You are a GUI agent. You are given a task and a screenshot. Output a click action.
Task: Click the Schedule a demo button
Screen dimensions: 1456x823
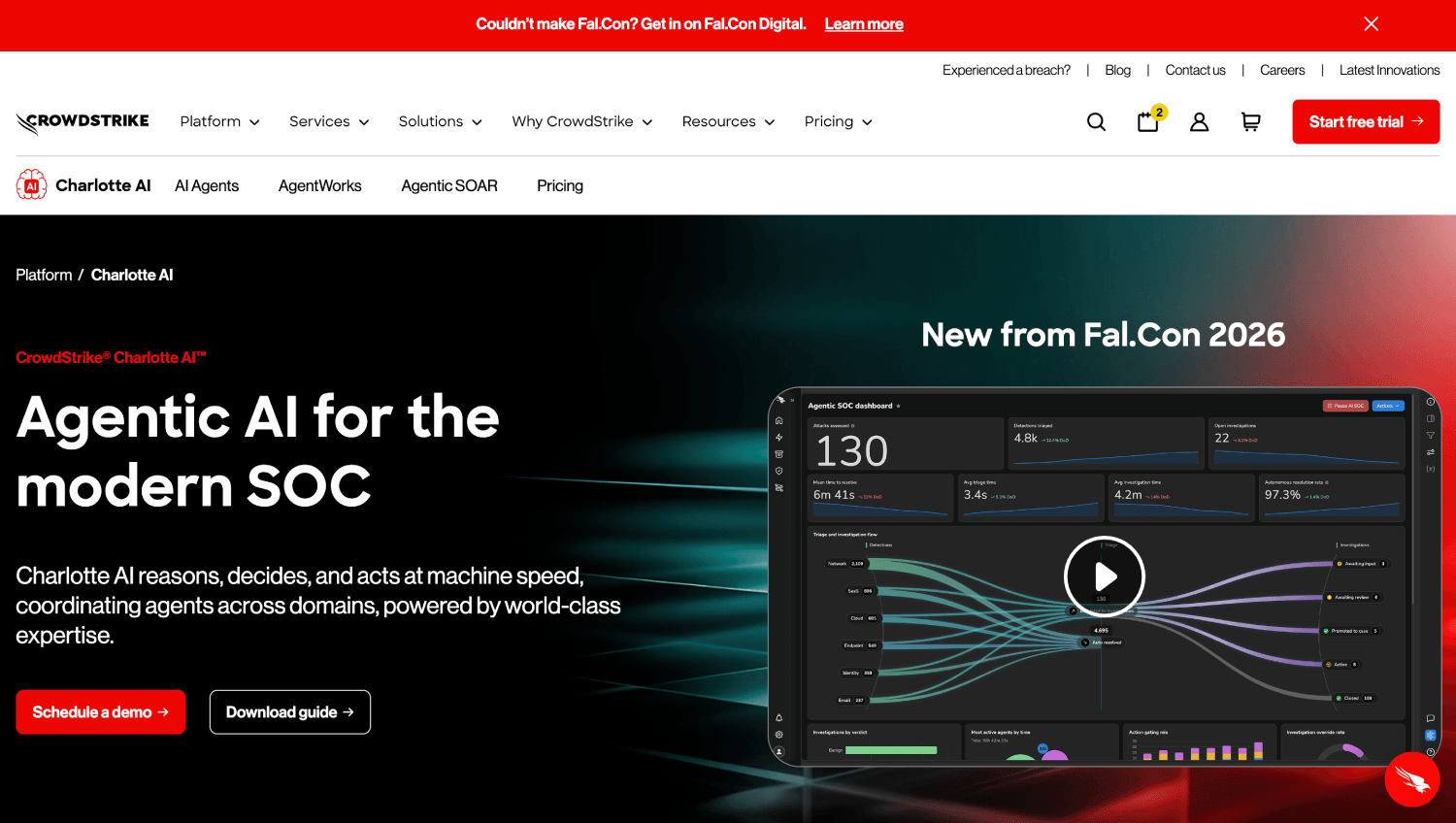(101, 712)
